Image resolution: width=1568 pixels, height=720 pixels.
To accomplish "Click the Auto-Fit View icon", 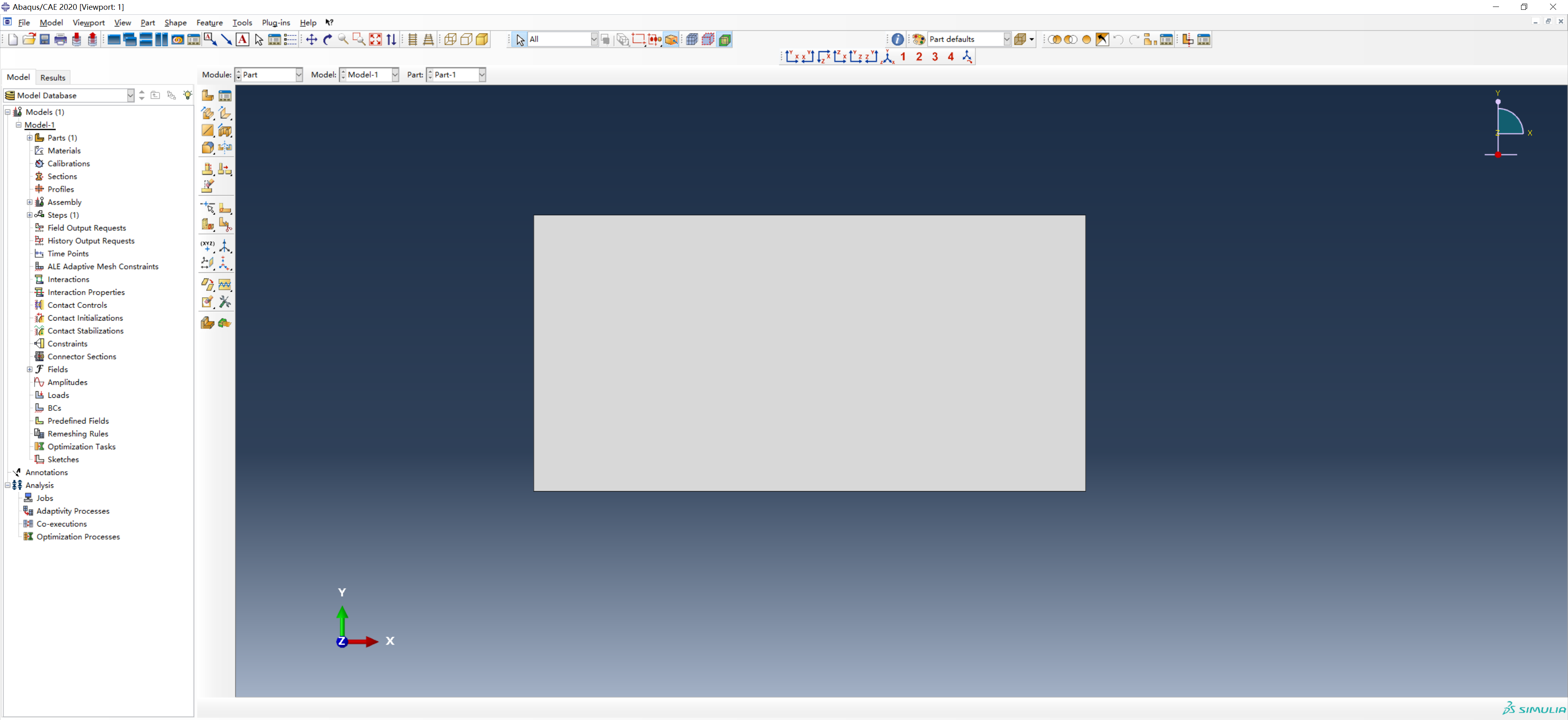I will tap(376, 40).
